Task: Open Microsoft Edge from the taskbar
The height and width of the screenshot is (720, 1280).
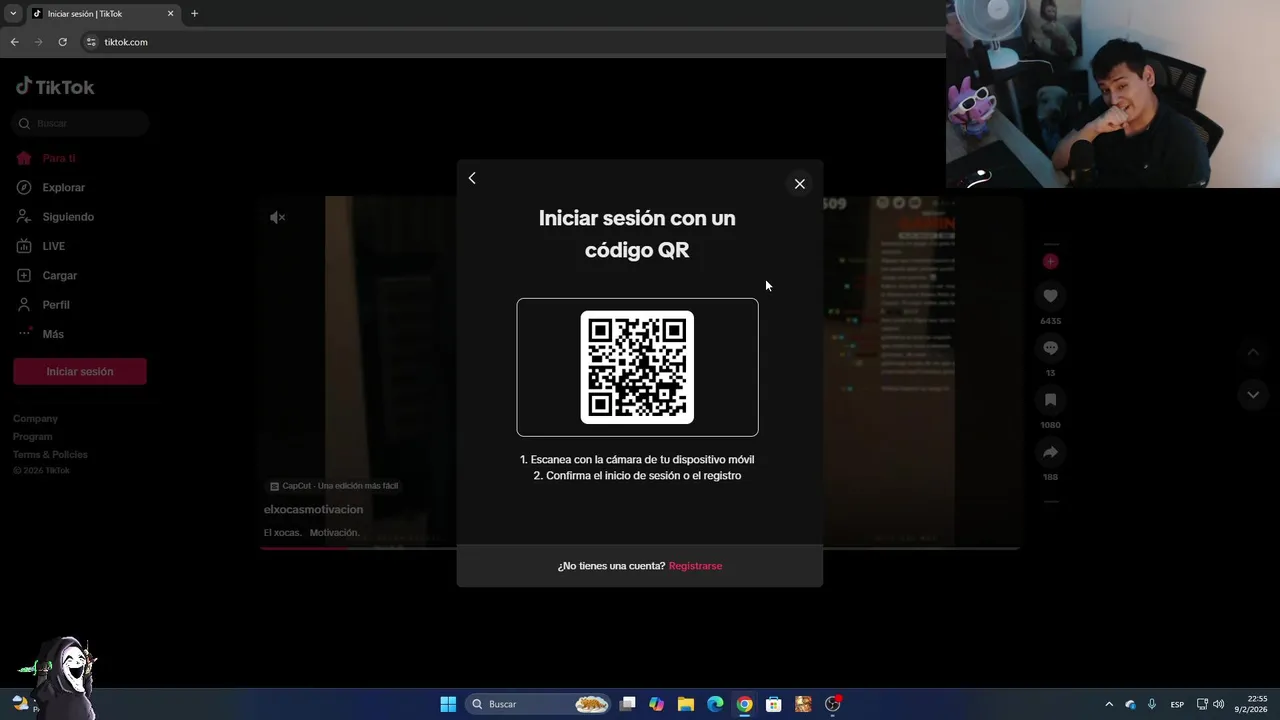Action: click(715, 704)
